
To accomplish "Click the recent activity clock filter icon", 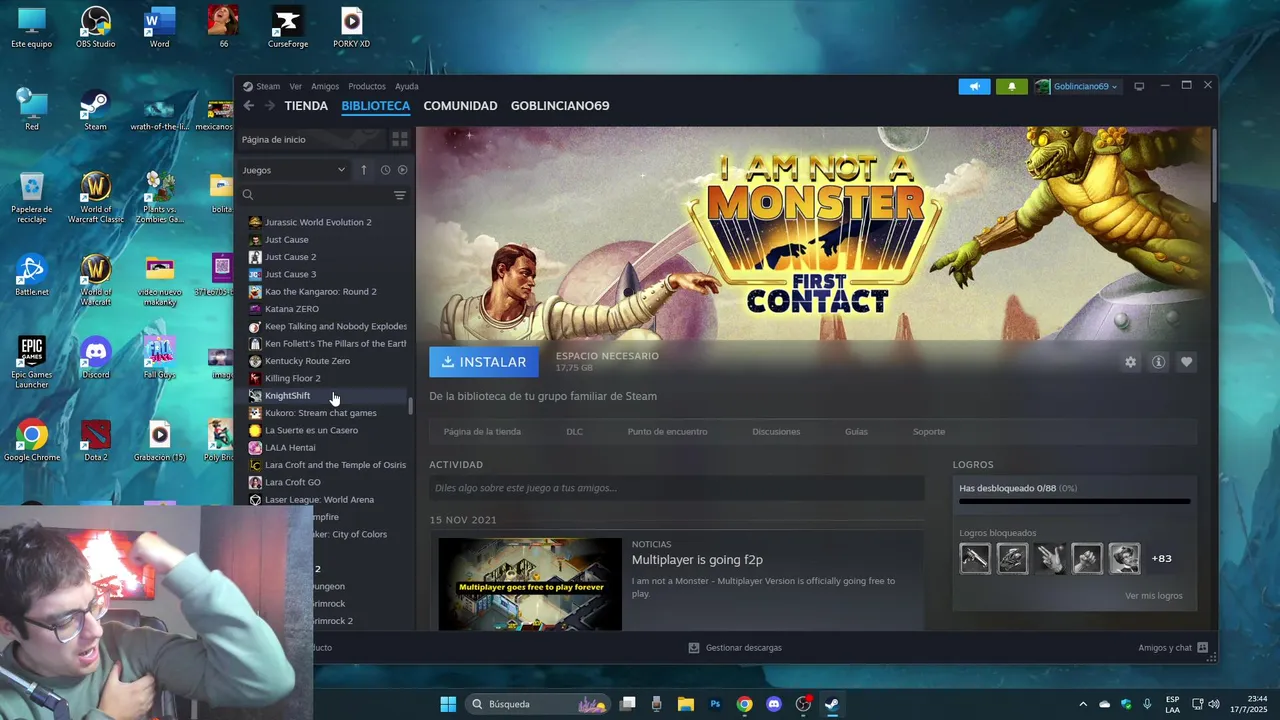I will pyautogui.click(x=385, y=170).
